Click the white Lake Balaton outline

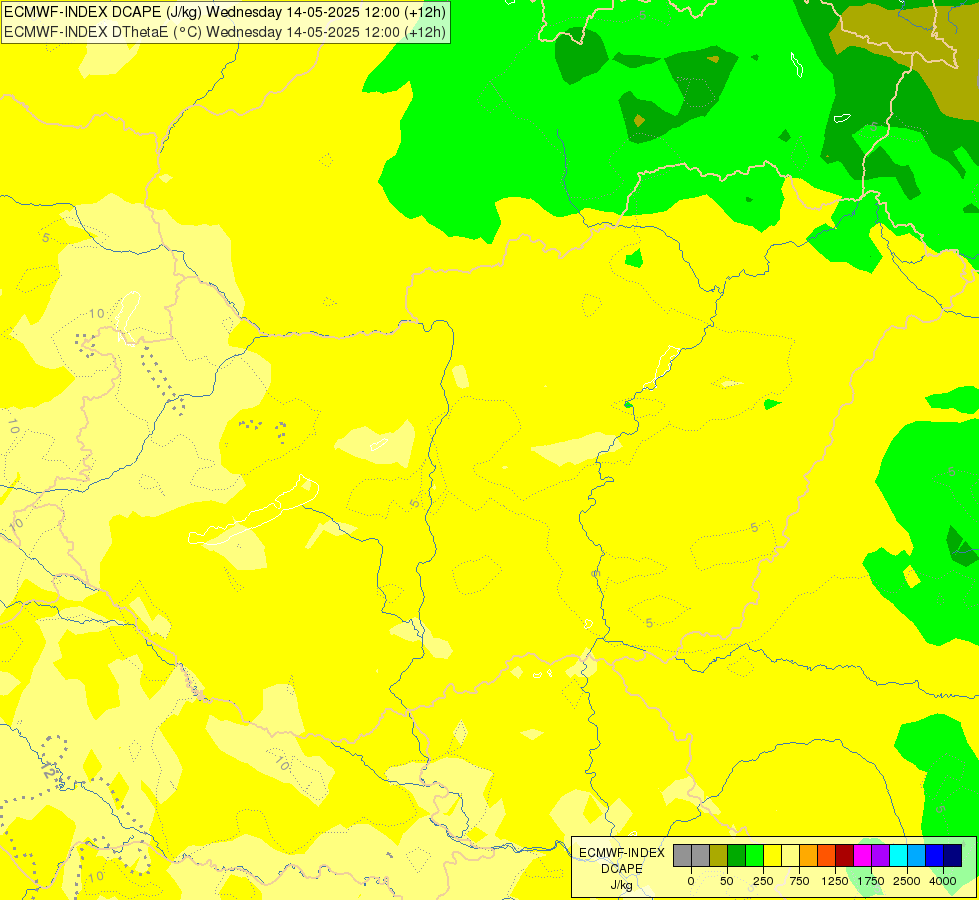253,512
